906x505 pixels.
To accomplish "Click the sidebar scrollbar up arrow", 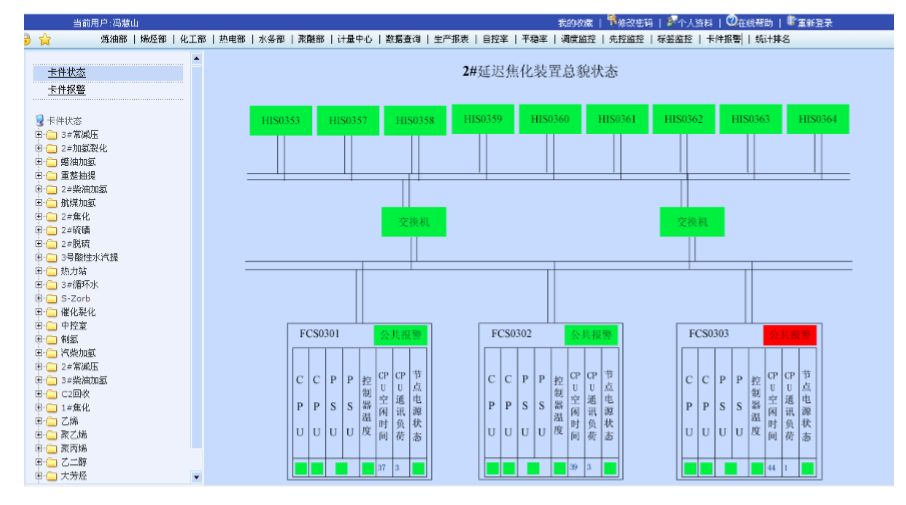I will (196, 58).
